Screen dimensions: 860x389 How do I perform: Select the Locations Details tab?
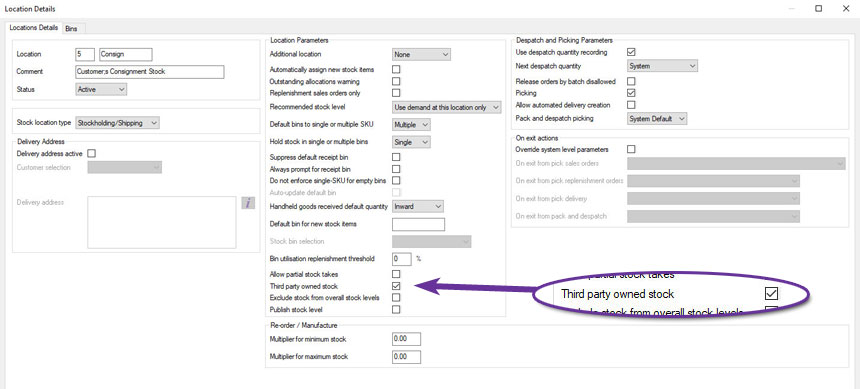click(x=33, y=27)
